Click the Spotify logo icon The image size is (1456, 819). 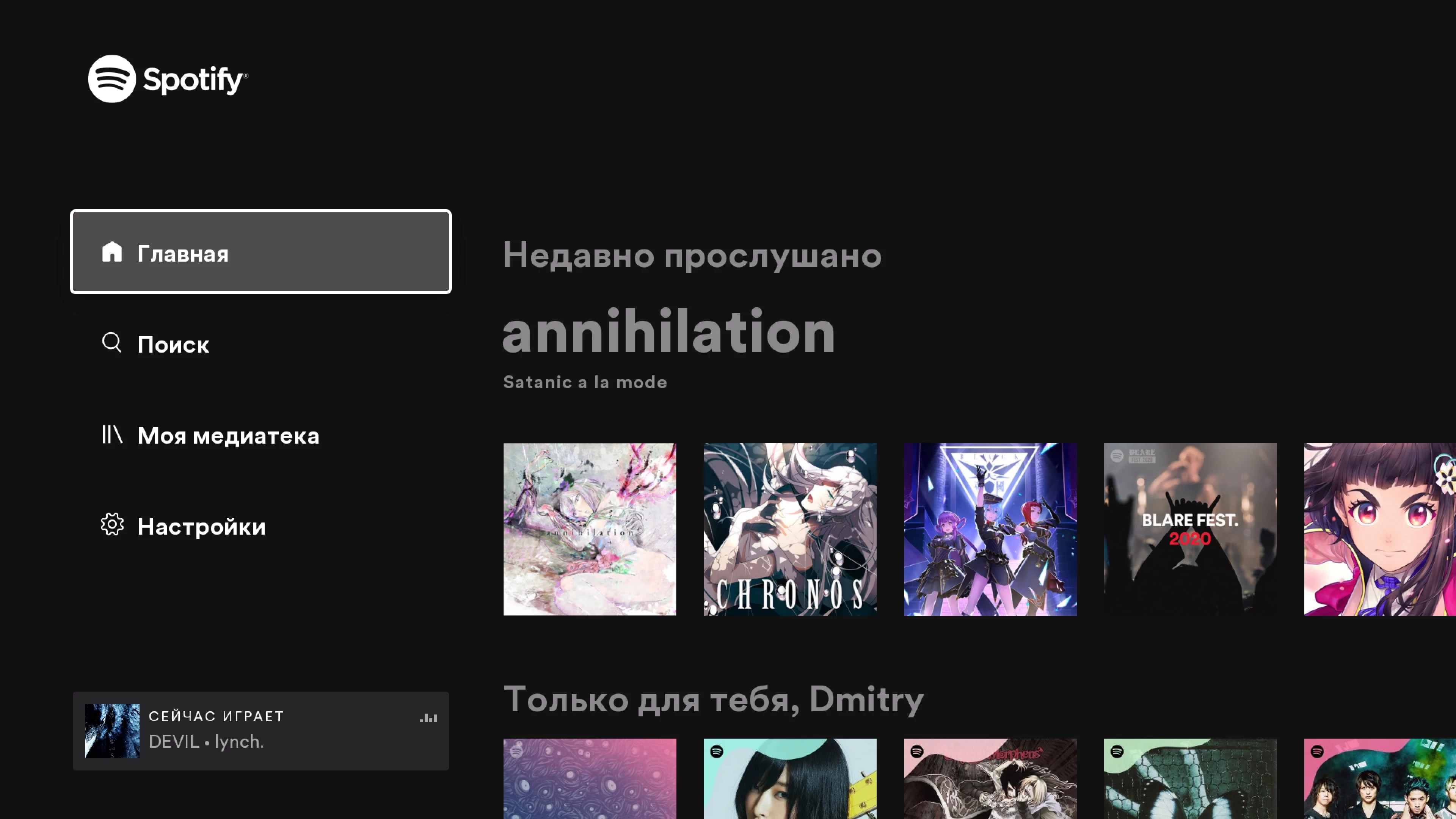coord(111,79)
